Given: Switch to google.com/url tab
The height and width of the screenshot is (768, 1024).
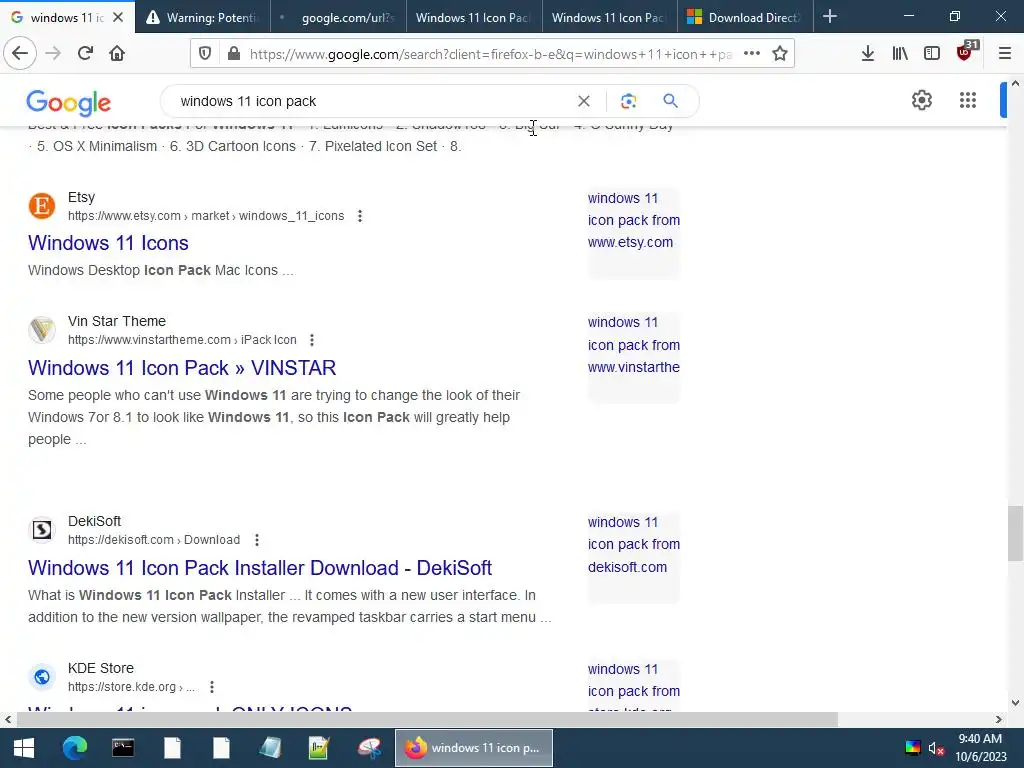Looking at the screenshot, I should (x=338, y=17).
